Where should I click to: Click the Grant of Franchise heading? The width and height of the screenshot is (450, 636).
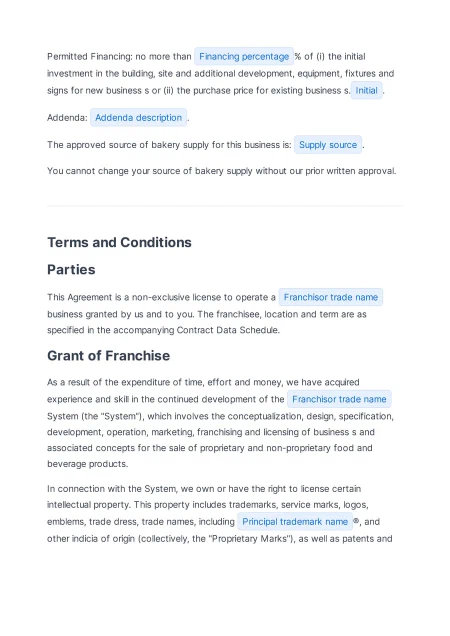tap(108, 356)
